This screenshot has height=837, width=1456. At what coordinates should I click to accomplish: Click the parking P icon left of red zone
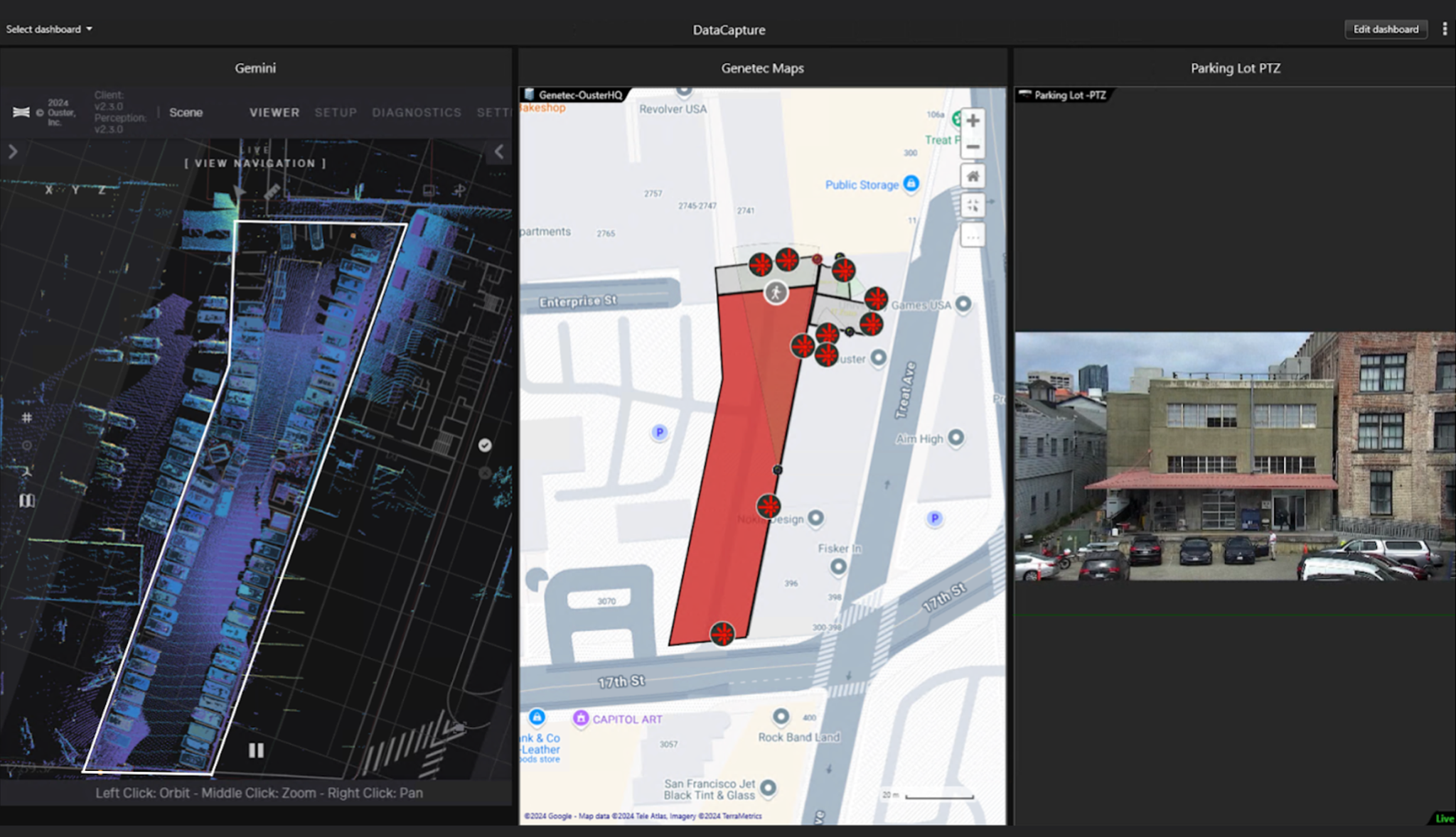click(x=660, y=432)
